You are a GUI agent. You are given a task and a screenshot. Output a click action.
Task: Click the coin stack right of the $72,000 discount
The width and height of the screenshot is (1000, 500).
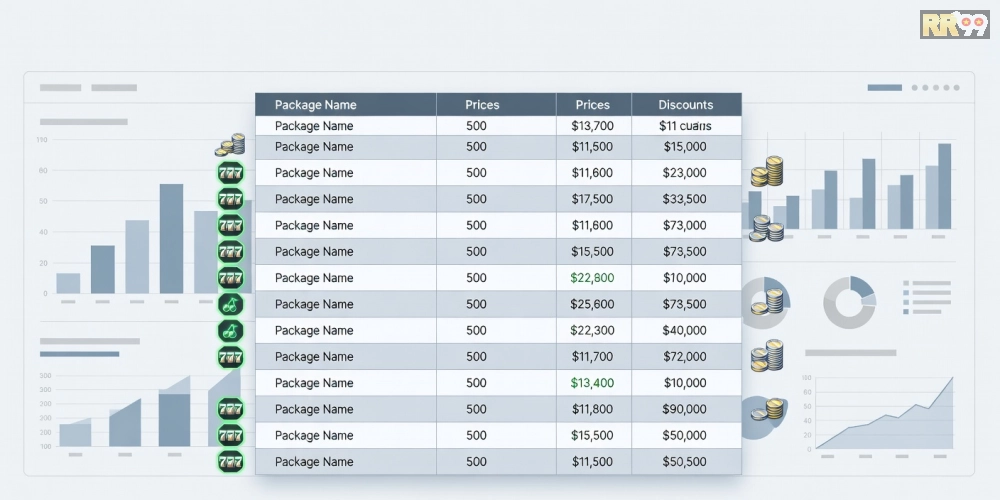point(766,356)
